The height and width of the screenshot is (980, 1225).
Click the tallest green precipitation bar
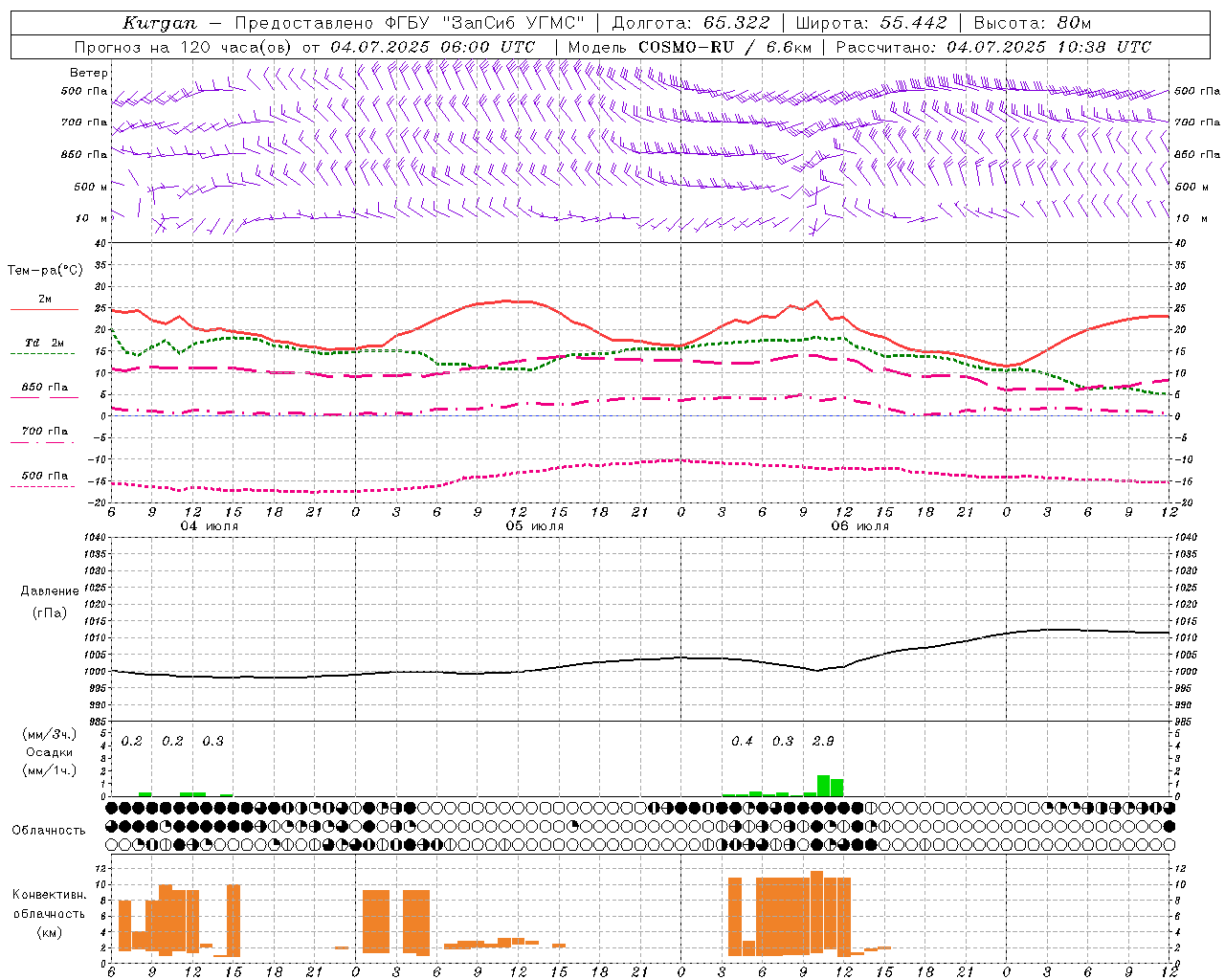click(823, 786)
